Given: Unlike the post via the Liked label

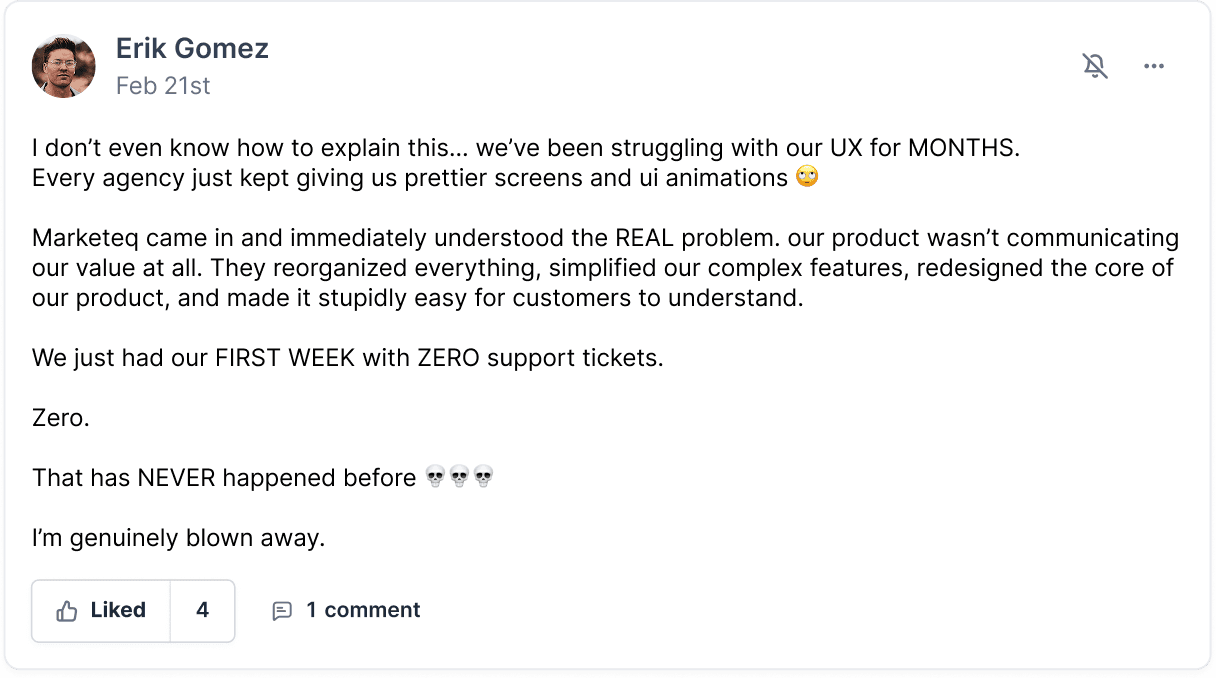Looking at the screenshot, I should (118, 610).
